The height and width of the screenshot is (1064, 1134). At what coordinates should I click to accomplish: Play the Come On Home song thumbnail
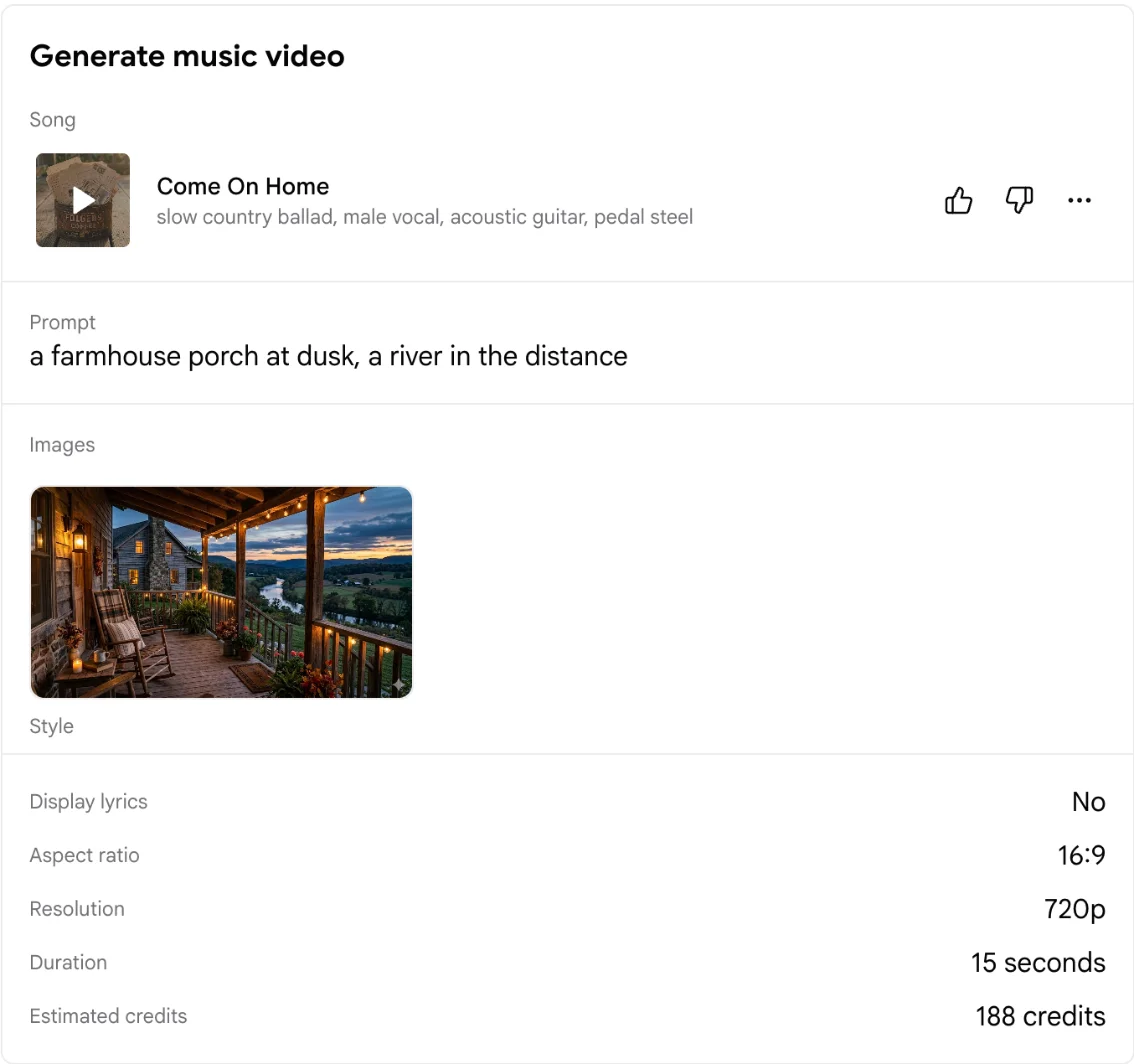tap(83, 200)
